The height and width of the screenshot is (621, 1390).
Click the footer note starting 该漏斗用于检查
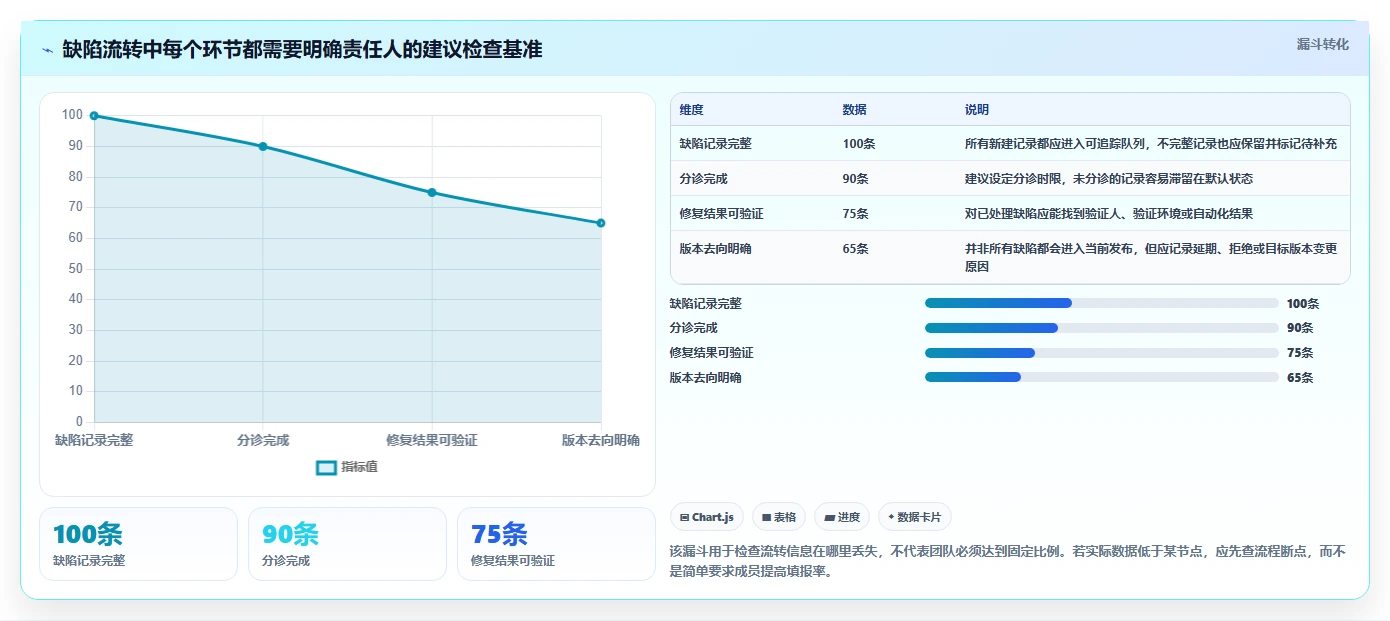pyautogui.click(x=1008, y=561)
